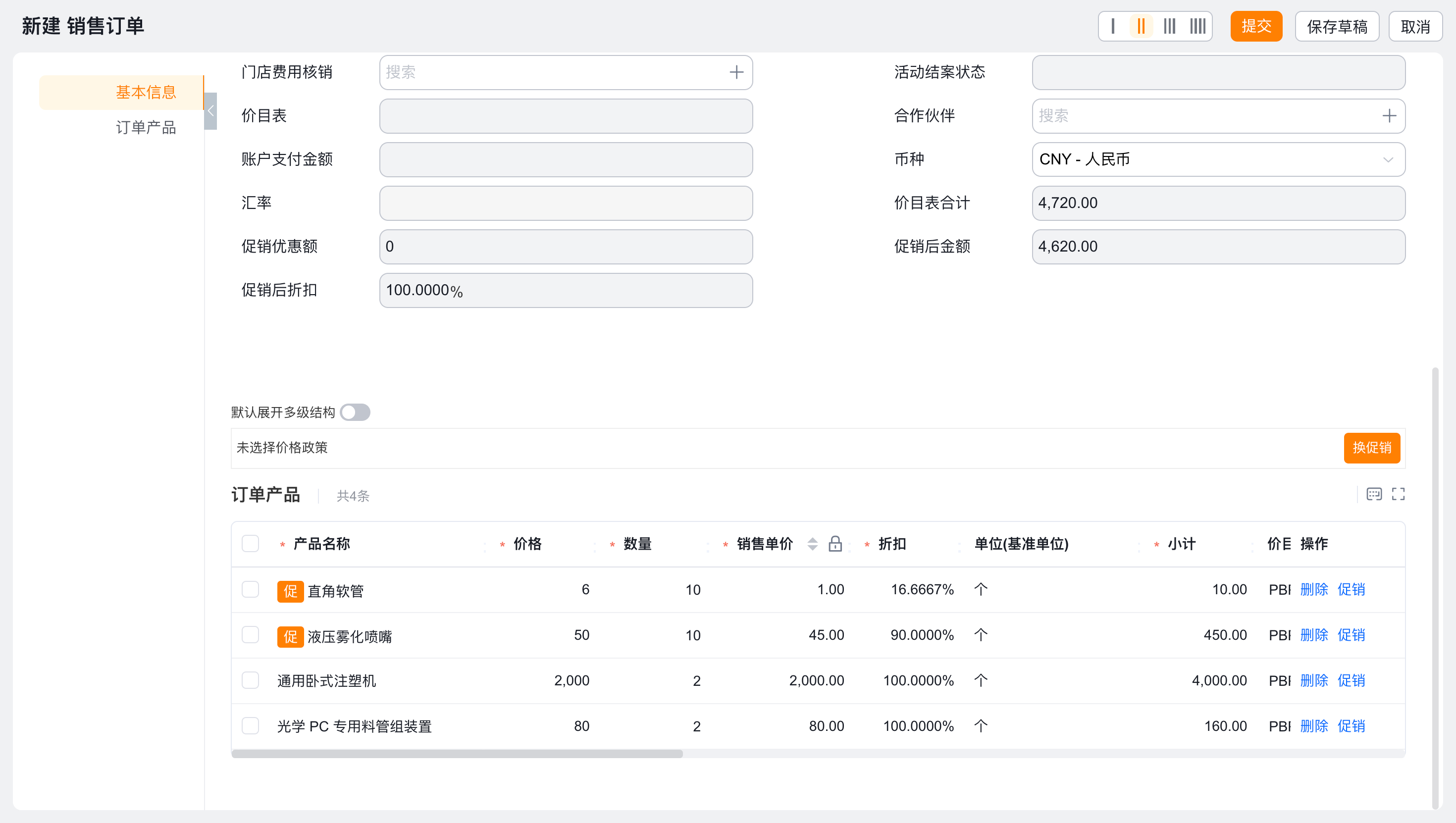Image resolution: width=1456 pixels, height=823 pixels.
Task: Click 单位(基准单位) column header
Action: tap(1021, 544)
